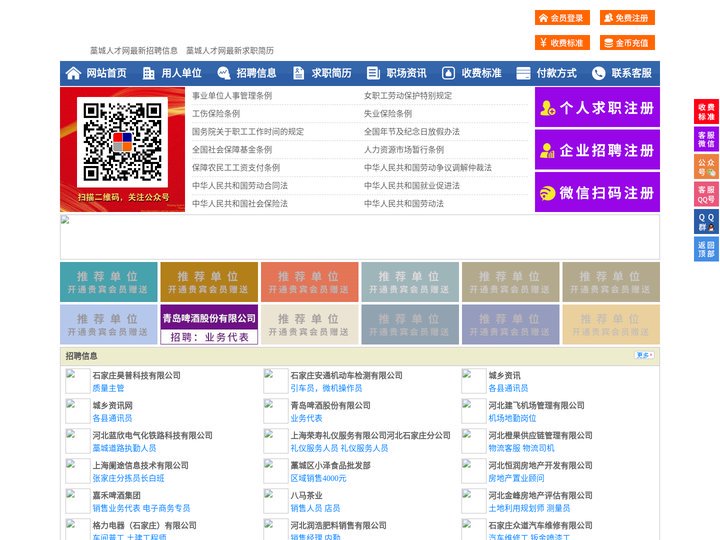Click the 更多 link in 招聘信息 header

[644, 355]
